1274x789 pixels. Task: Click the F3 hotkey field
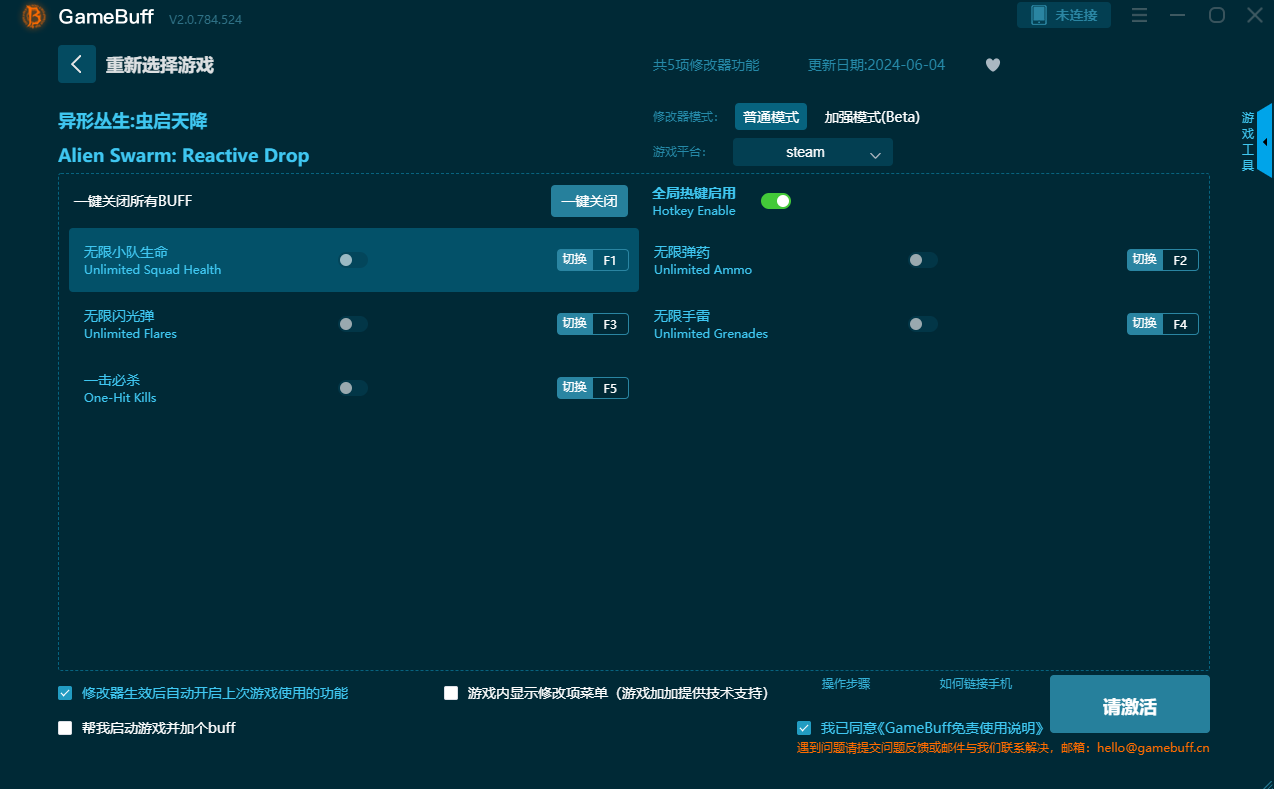(x=610, y=324)
